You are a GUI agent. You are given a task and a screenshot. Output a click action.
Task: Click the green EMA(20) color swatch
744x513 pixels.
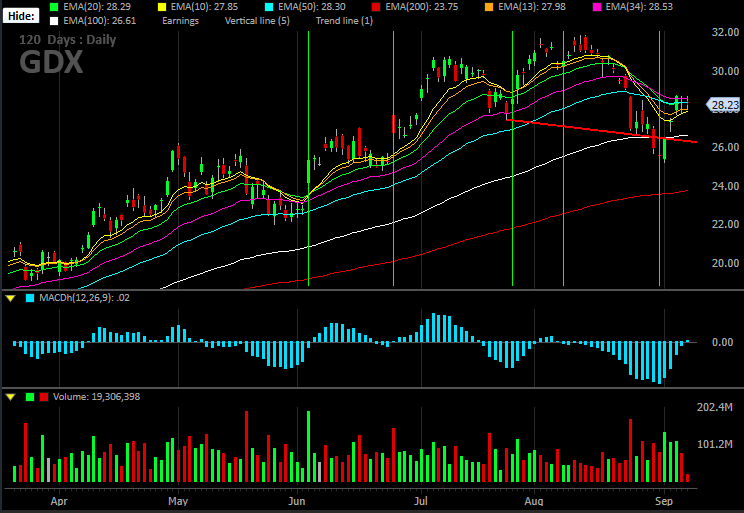[54, 7]
